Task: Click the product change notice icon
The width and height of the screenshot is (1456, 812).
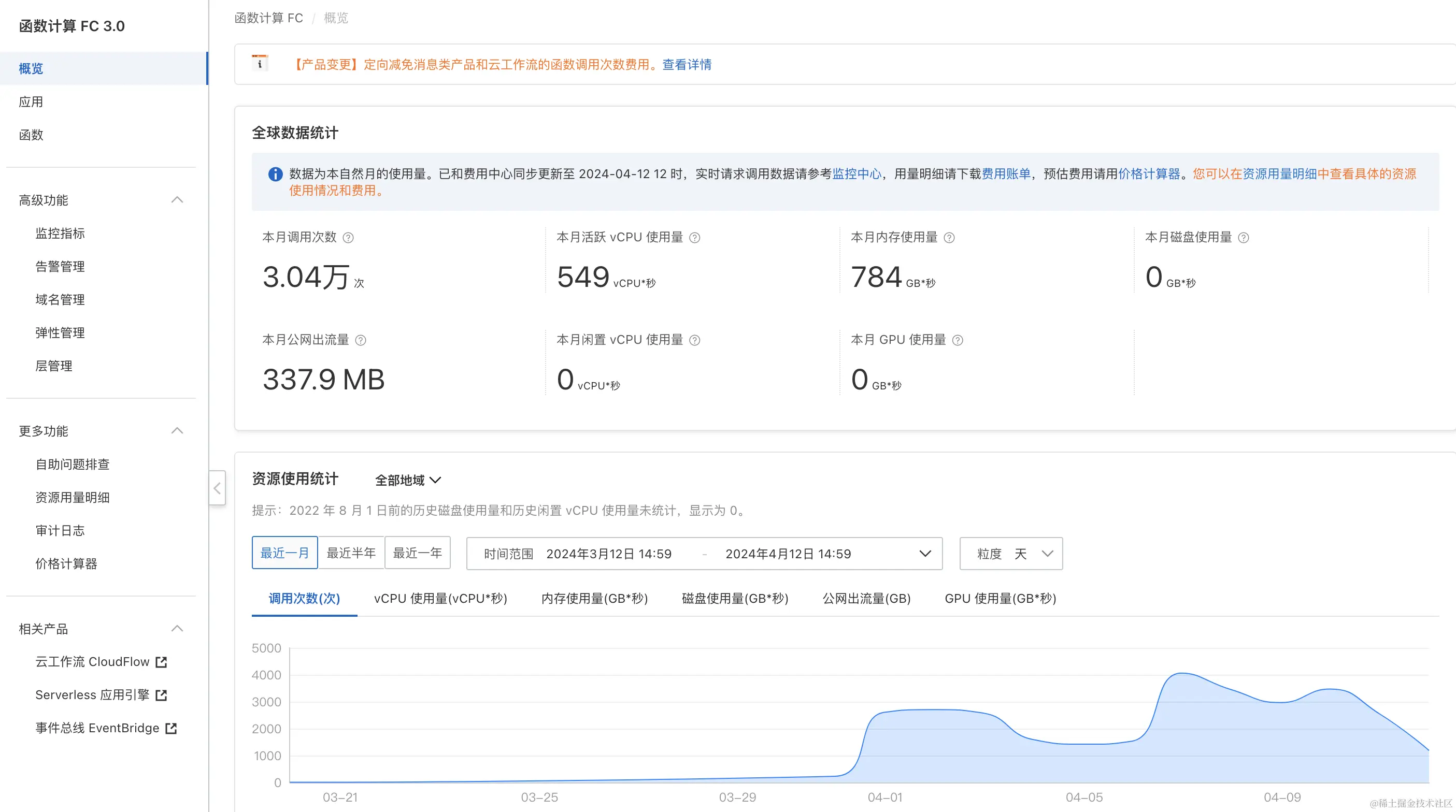Action: (260, 63)
